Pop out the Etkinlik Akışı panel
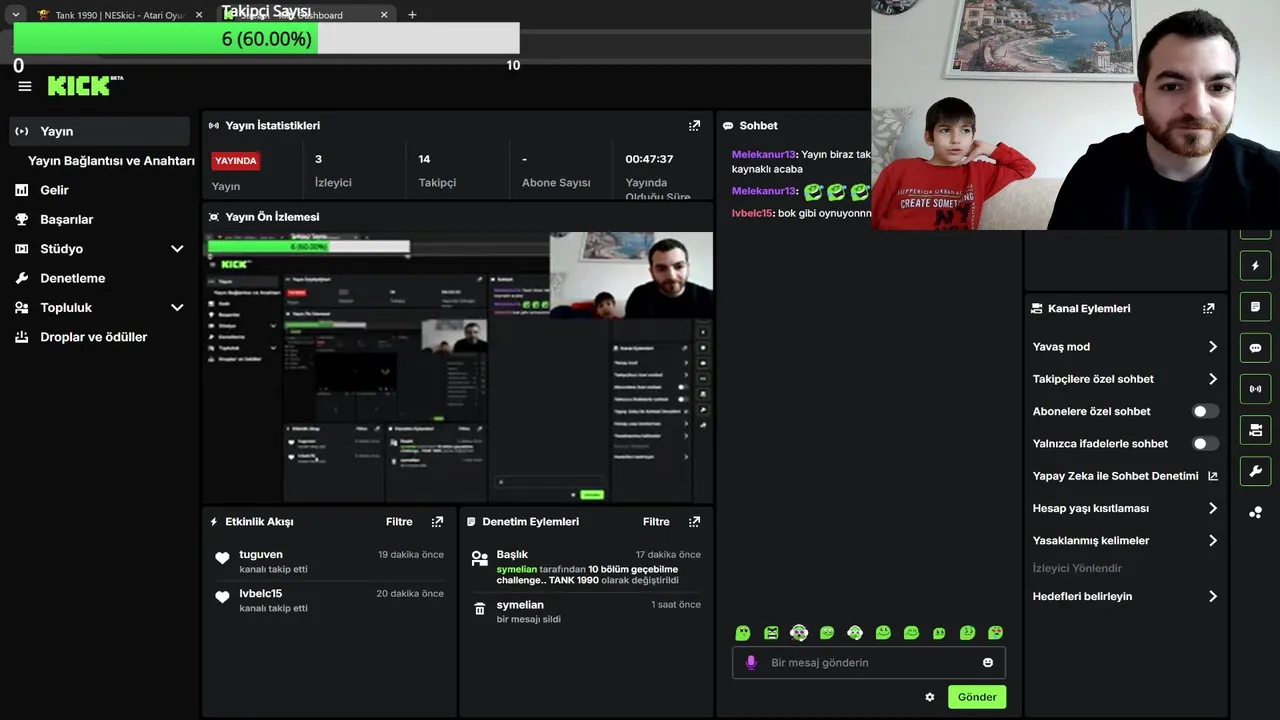Screen dimensions: 1280x720 (x=437, y=522)
